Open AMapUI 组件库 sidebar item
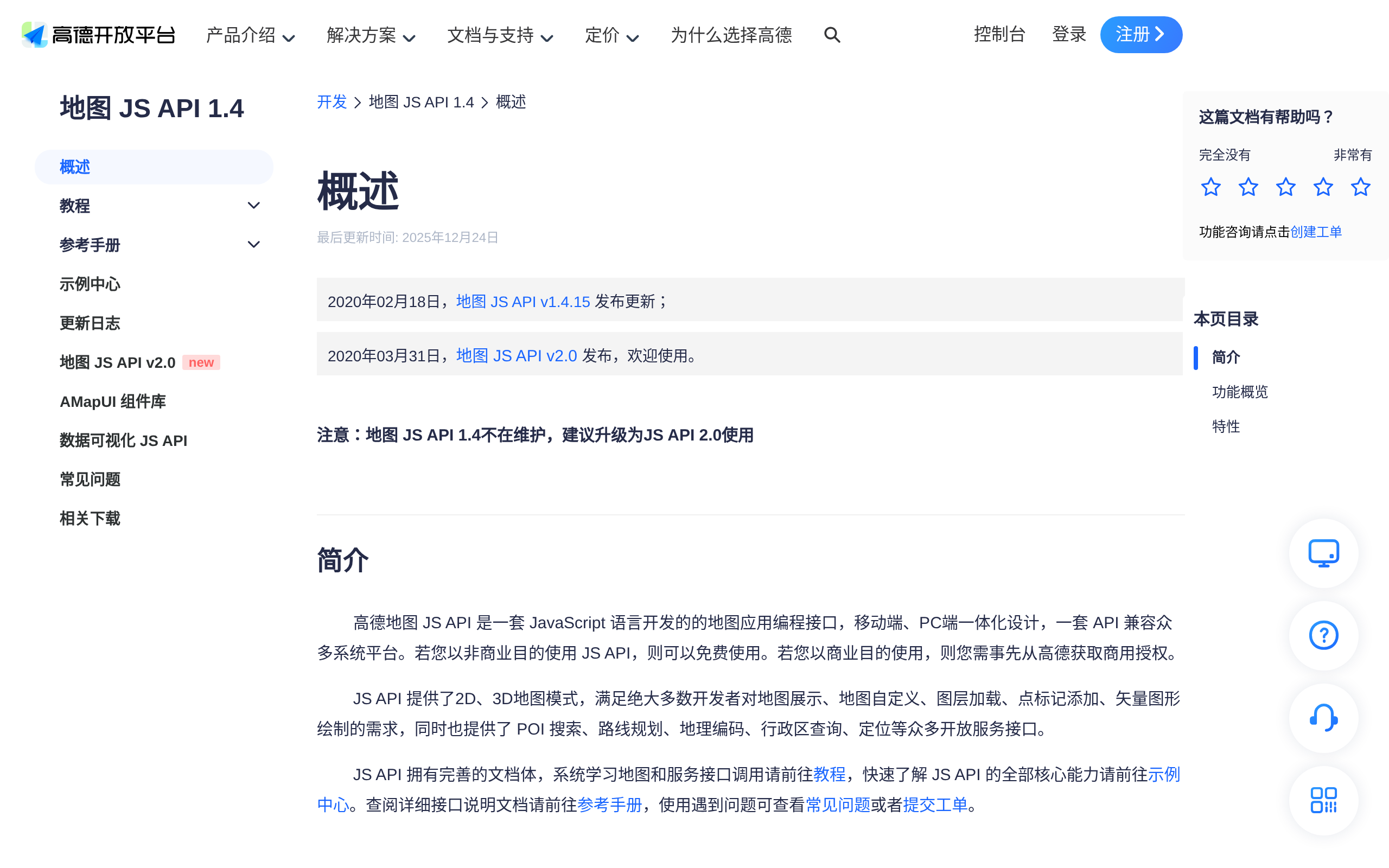The width and height of the screenshot is (1389, 868). [112, 401]
